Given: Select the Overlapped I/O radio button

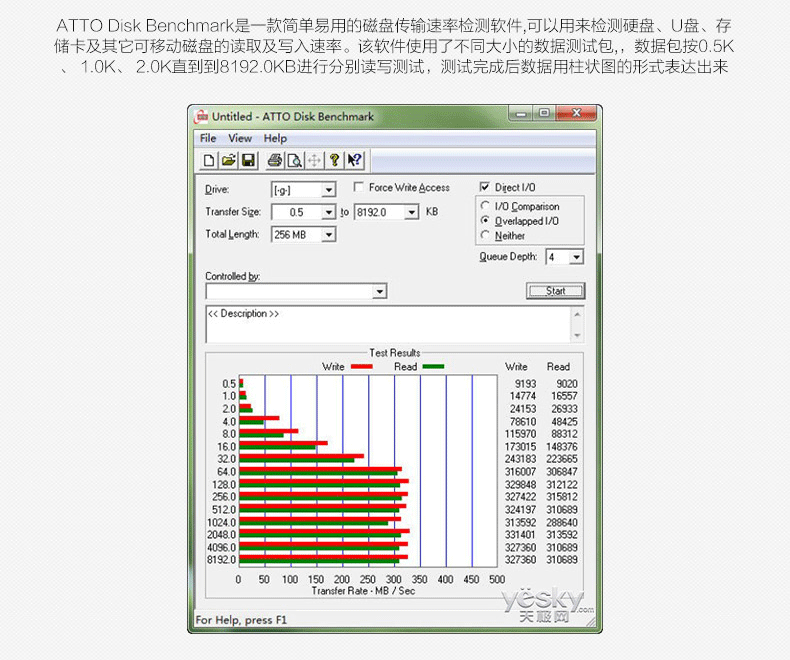Looking at the screenshot, I should coord(485,220).
